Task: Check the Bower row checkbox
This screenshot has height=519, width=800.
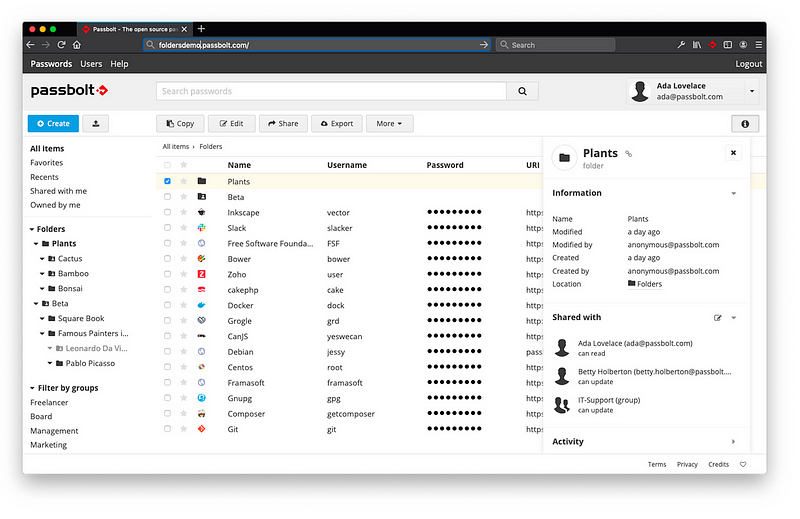Action: click(x=167, y=259)
